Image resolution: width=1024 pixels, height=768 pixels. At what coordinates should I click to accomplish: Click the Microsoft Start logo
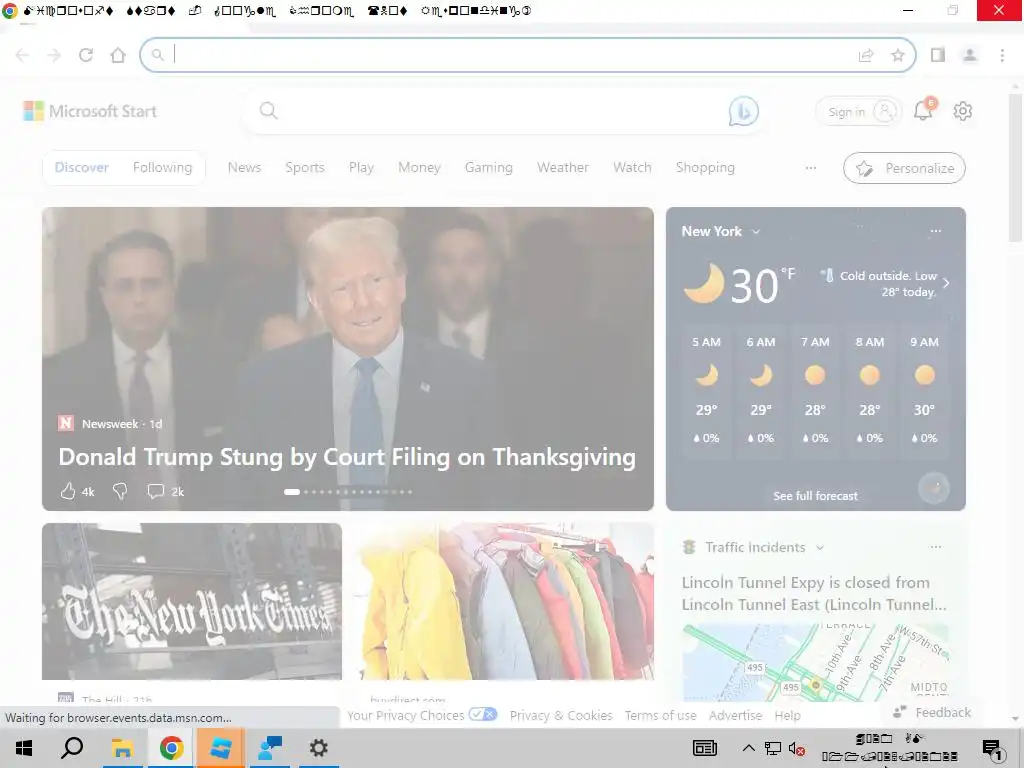pyautogui.click(x=90, y=111)
